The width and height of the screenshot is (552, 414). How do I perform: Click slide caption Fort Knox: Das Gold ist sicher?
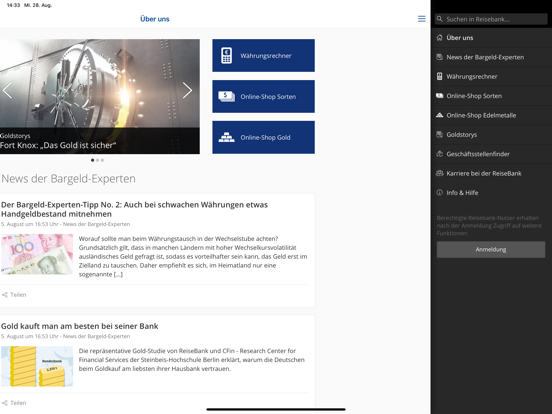58,145
